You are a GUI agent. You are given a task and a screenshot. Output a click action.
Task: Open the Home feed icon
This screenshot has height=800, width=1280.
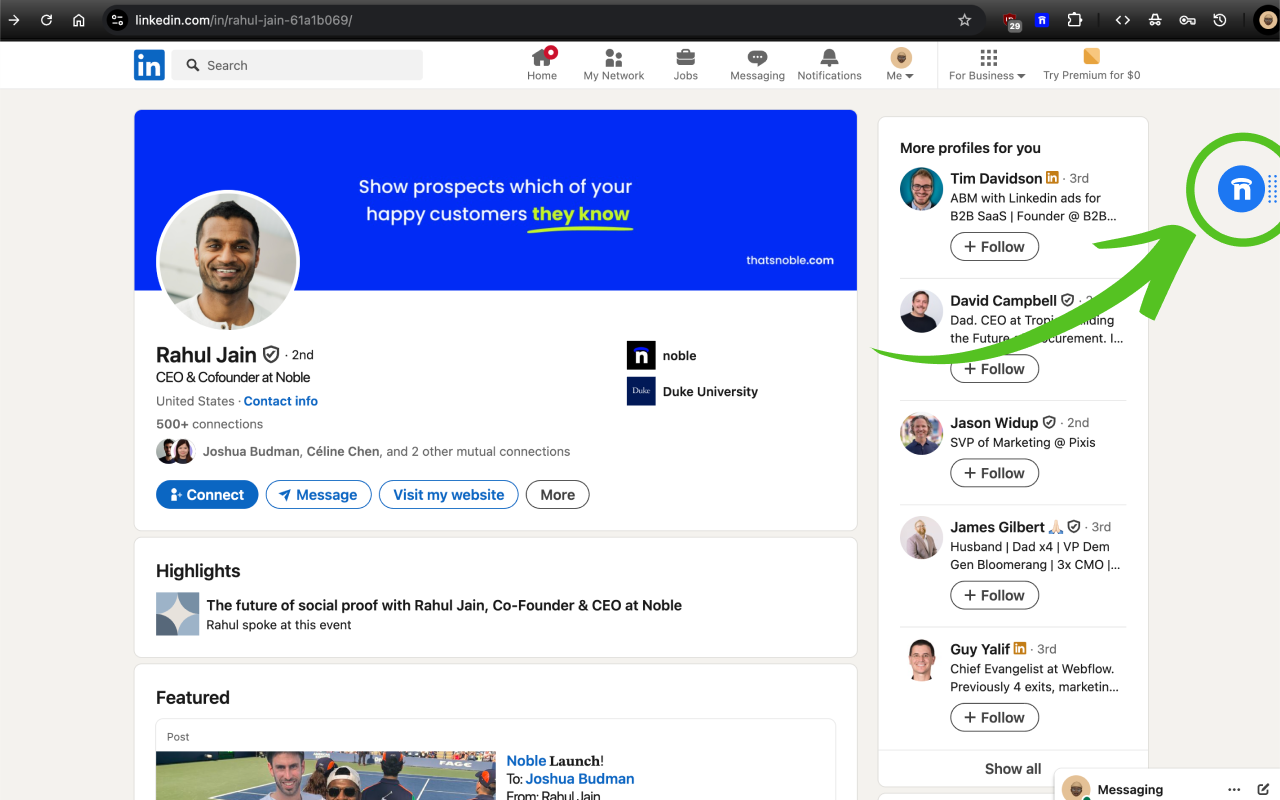coord(541,58)
